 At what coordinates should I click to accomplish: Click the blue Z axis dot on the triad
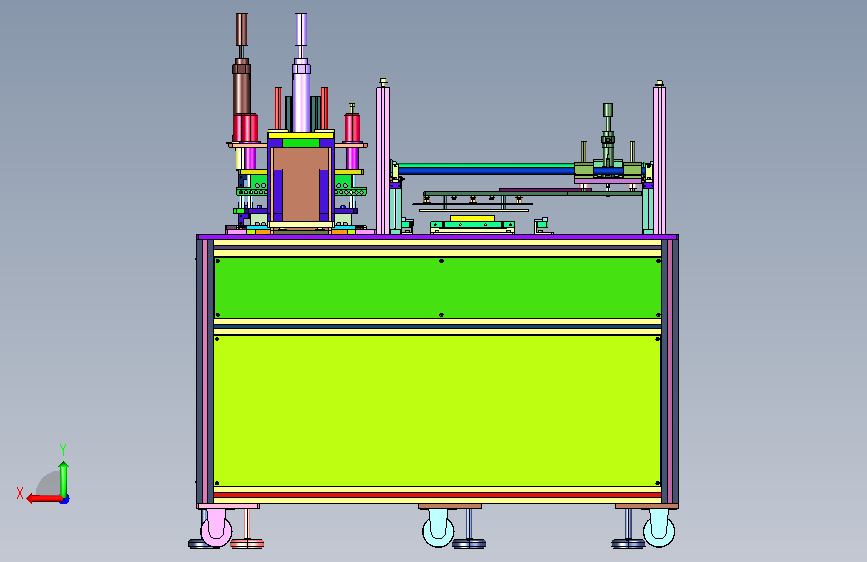(x=65, y=499)
